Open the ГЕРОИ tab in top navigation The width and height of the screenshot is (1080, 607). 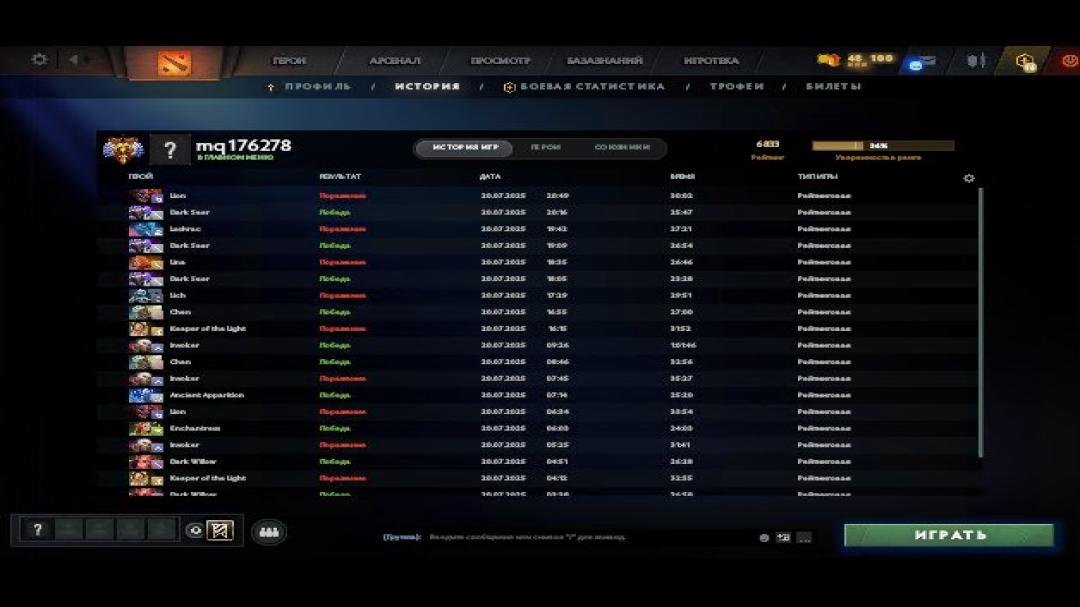[x=289, y=61]
